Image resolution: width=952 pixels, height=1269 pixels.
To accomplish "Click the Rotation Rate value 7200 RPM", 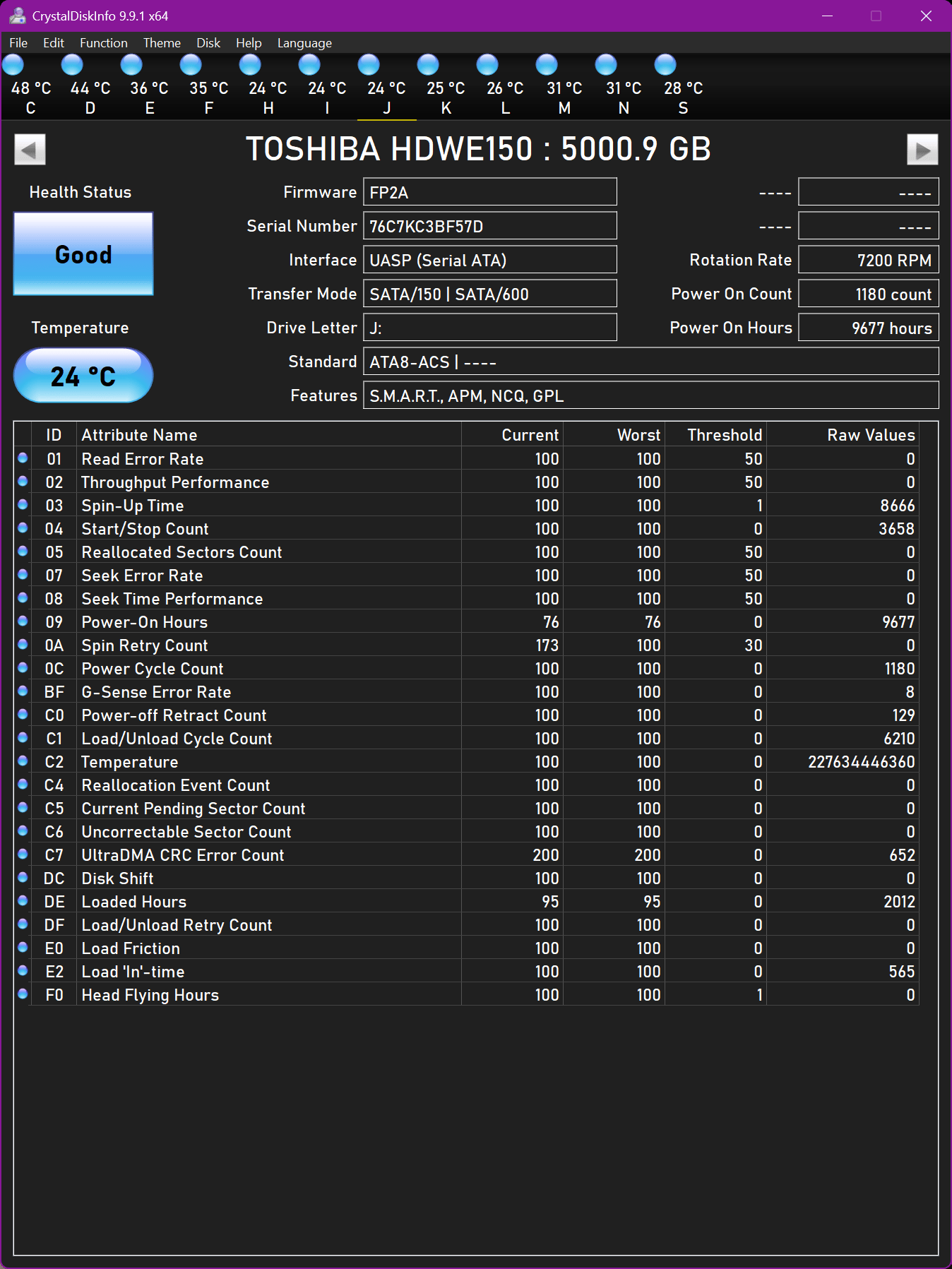I will point(869,260).
